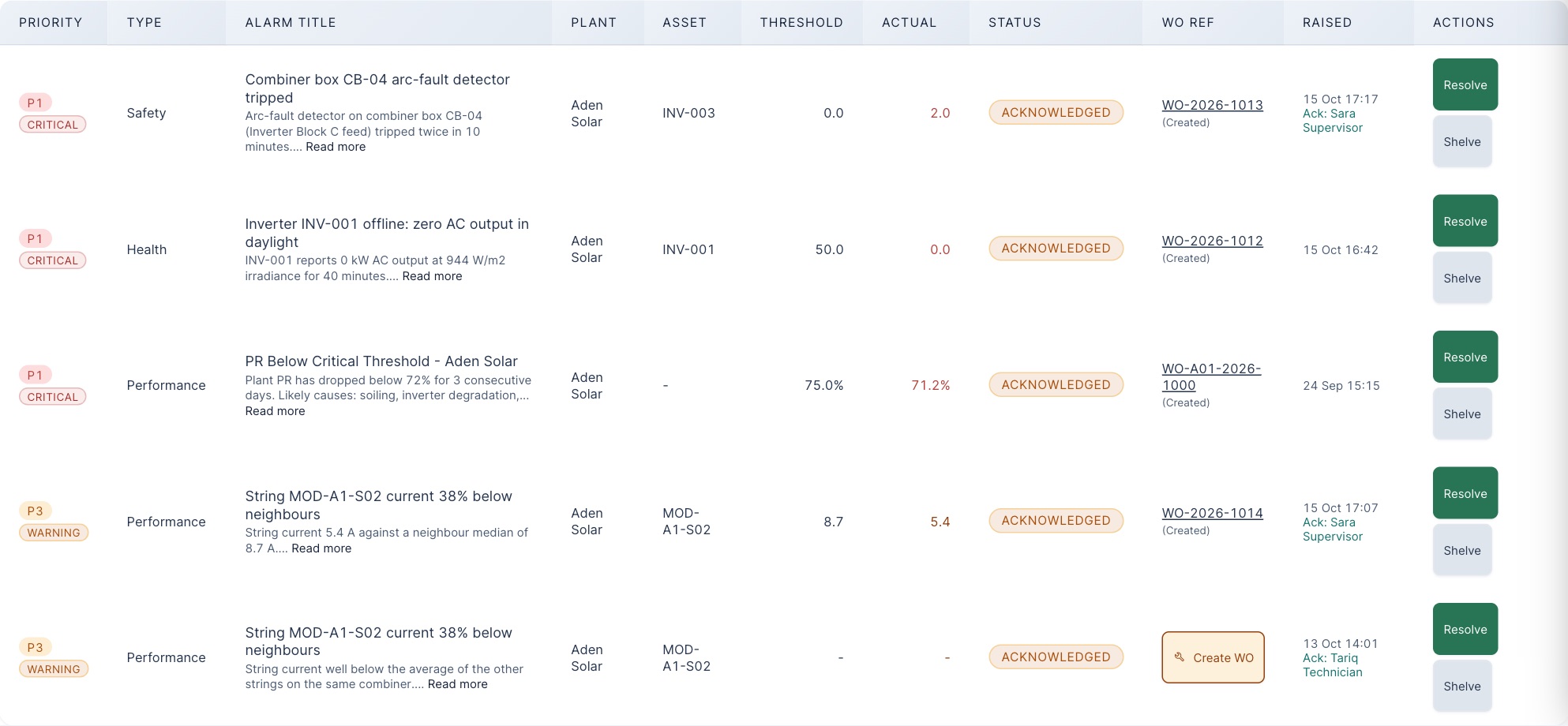Click Ack: Tariq Technician text

1332,664
